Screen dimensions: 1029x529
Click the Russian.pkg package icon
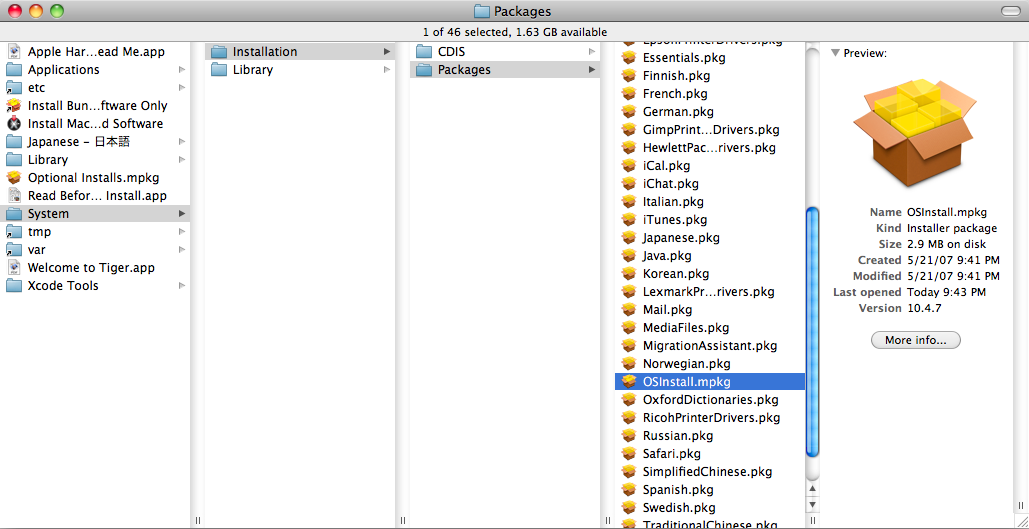629,435
